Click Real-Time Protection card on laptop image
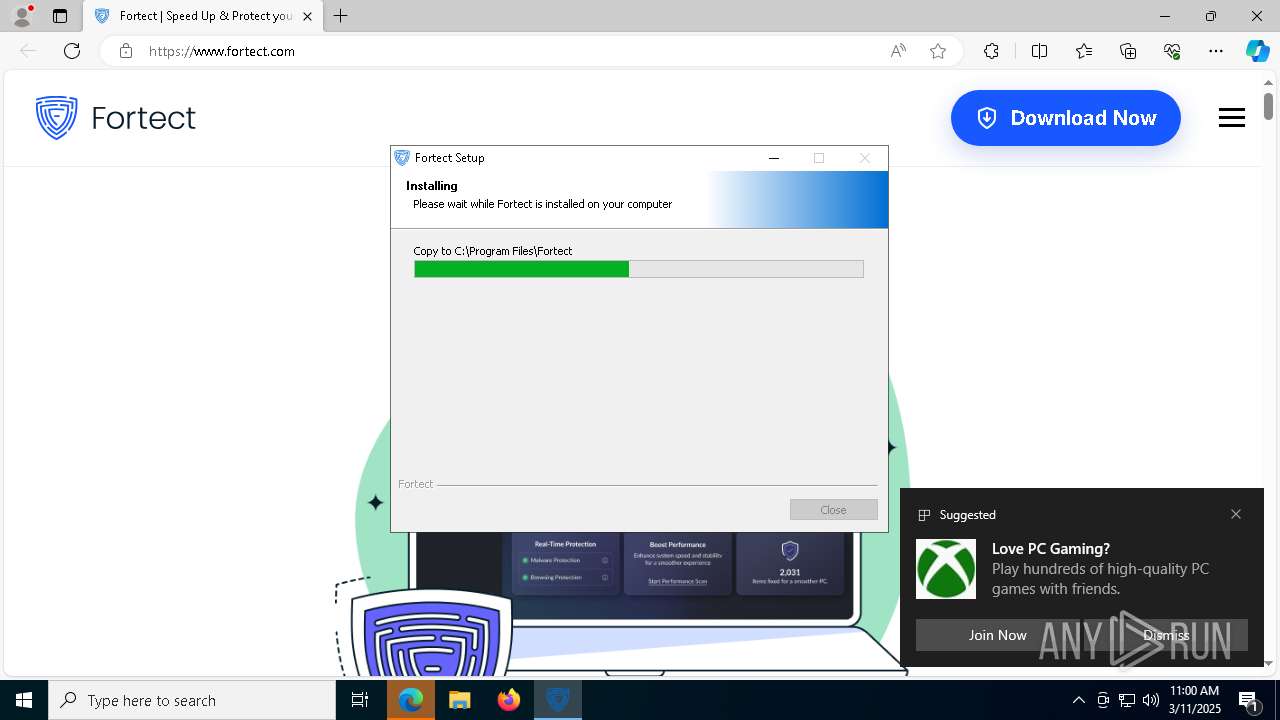 [566, 563]
